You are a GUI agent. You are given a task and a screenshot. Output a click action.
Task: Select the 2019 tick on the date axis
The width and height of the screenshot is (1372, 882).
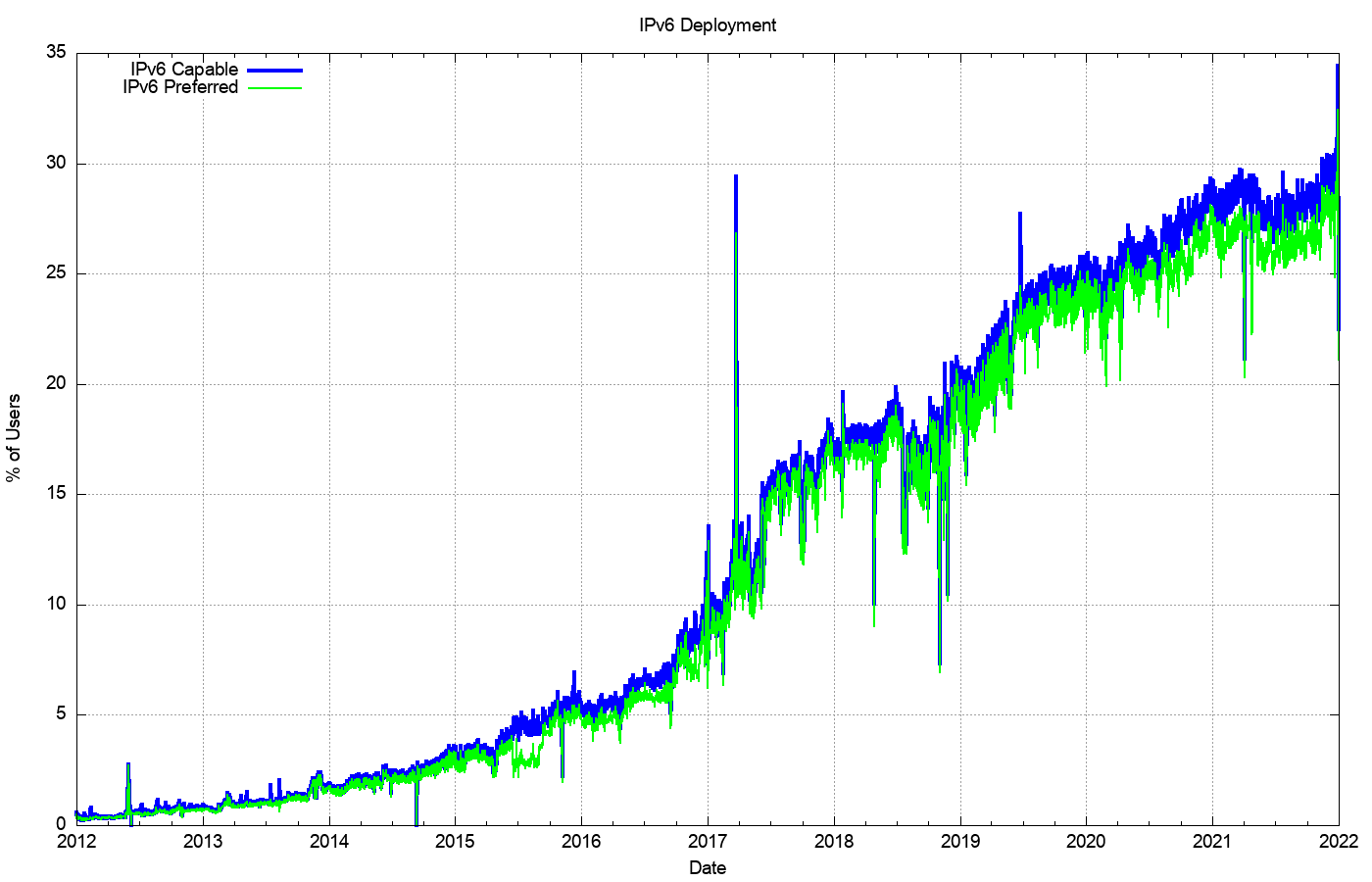pos(959,841)
